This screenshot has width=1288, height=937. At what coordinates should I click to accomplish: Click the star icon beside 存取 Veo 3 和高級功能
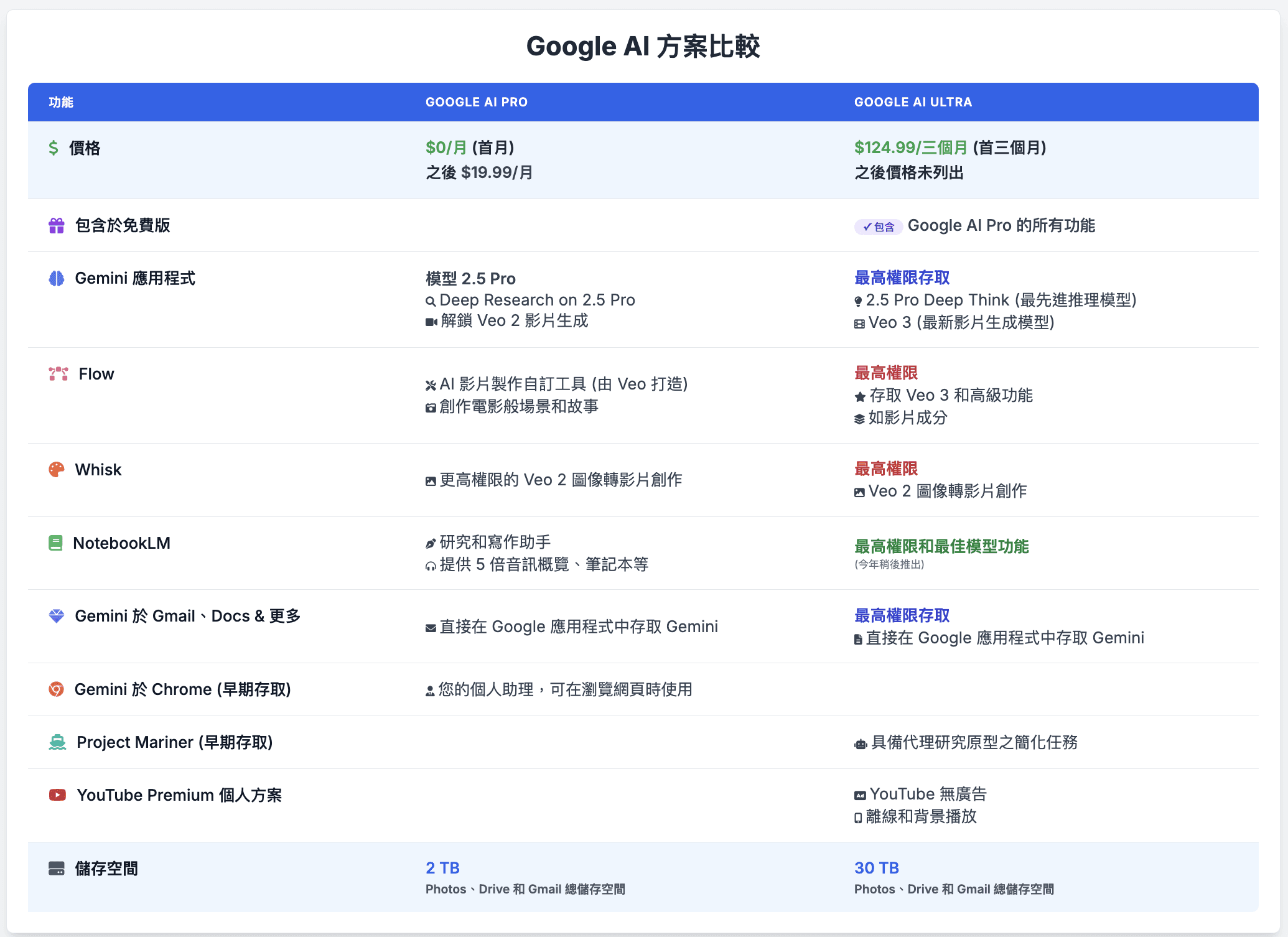coord(860,397)
